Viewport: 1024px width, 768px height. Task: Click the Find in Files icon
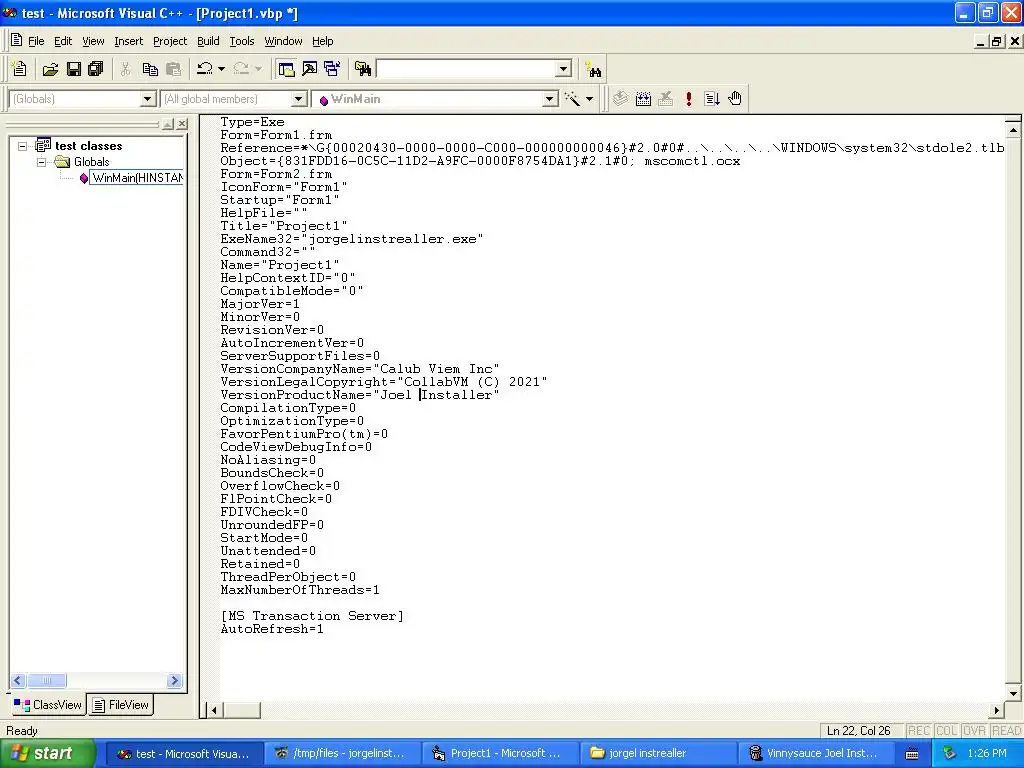click(x=362, y=69)
